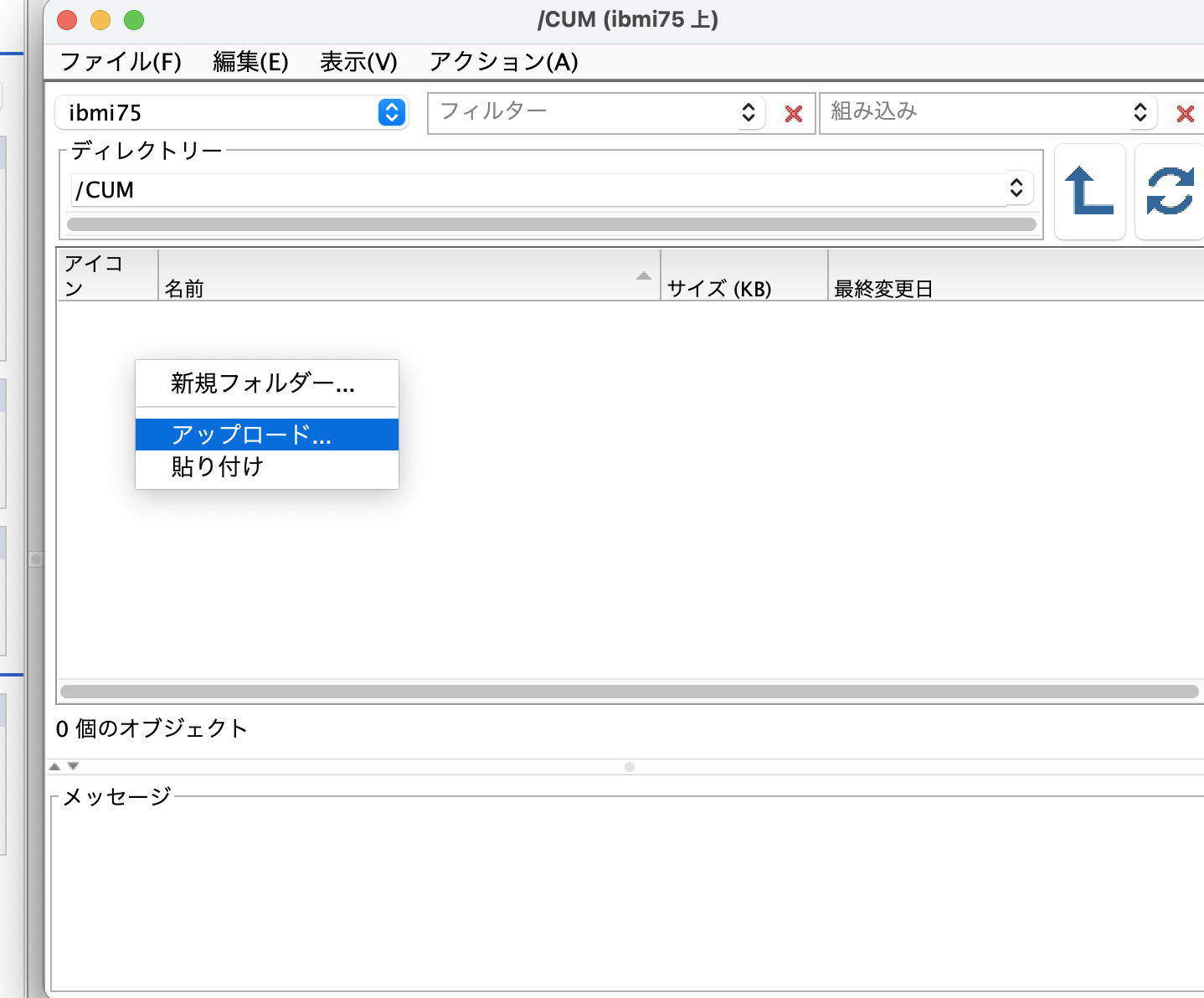Close the /CUM window with red button
The height and width of the screenshot is (998, 1204).
(x=67, y=20)
